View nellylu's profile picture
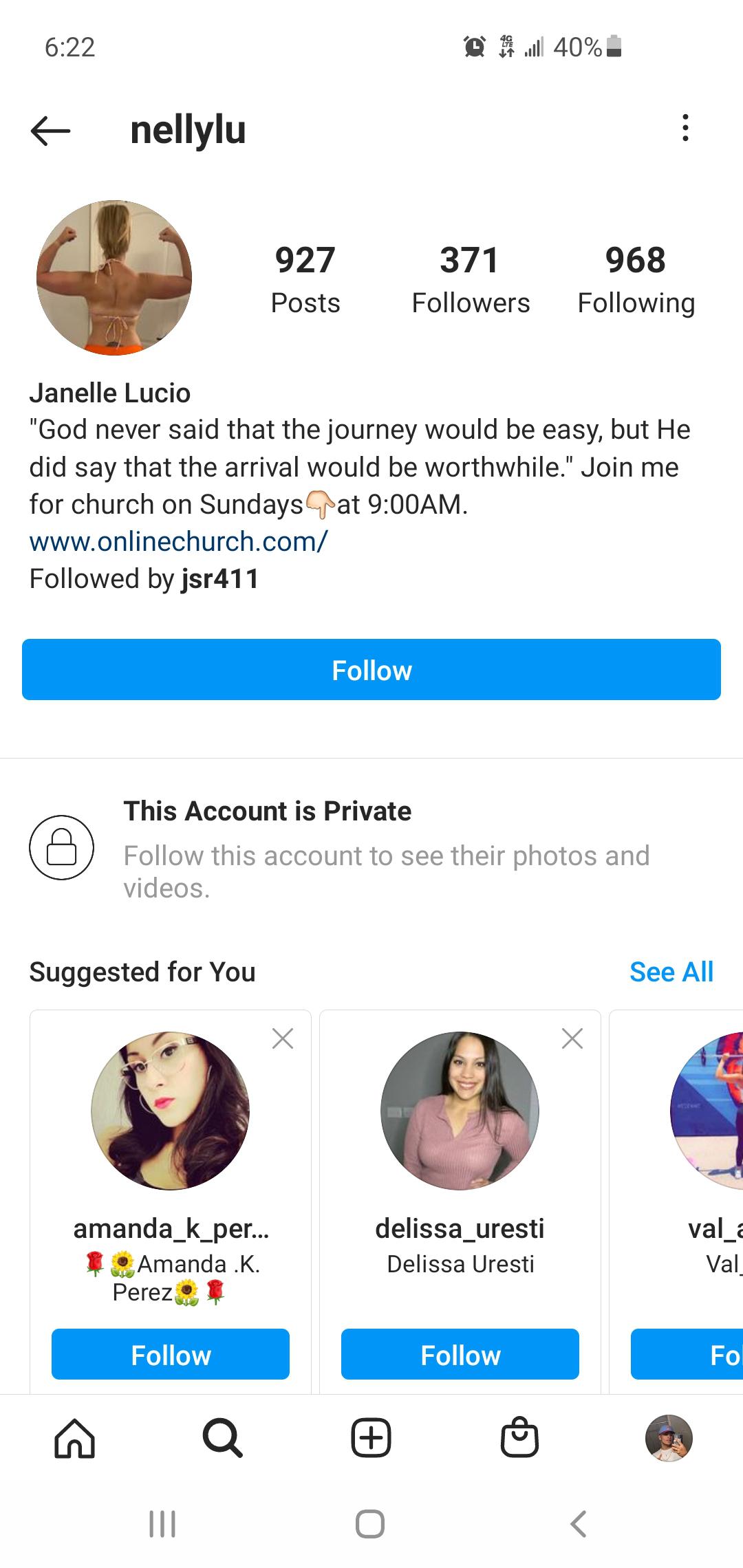The height and width of the screenshot is (1568, 743). (114, 278)
